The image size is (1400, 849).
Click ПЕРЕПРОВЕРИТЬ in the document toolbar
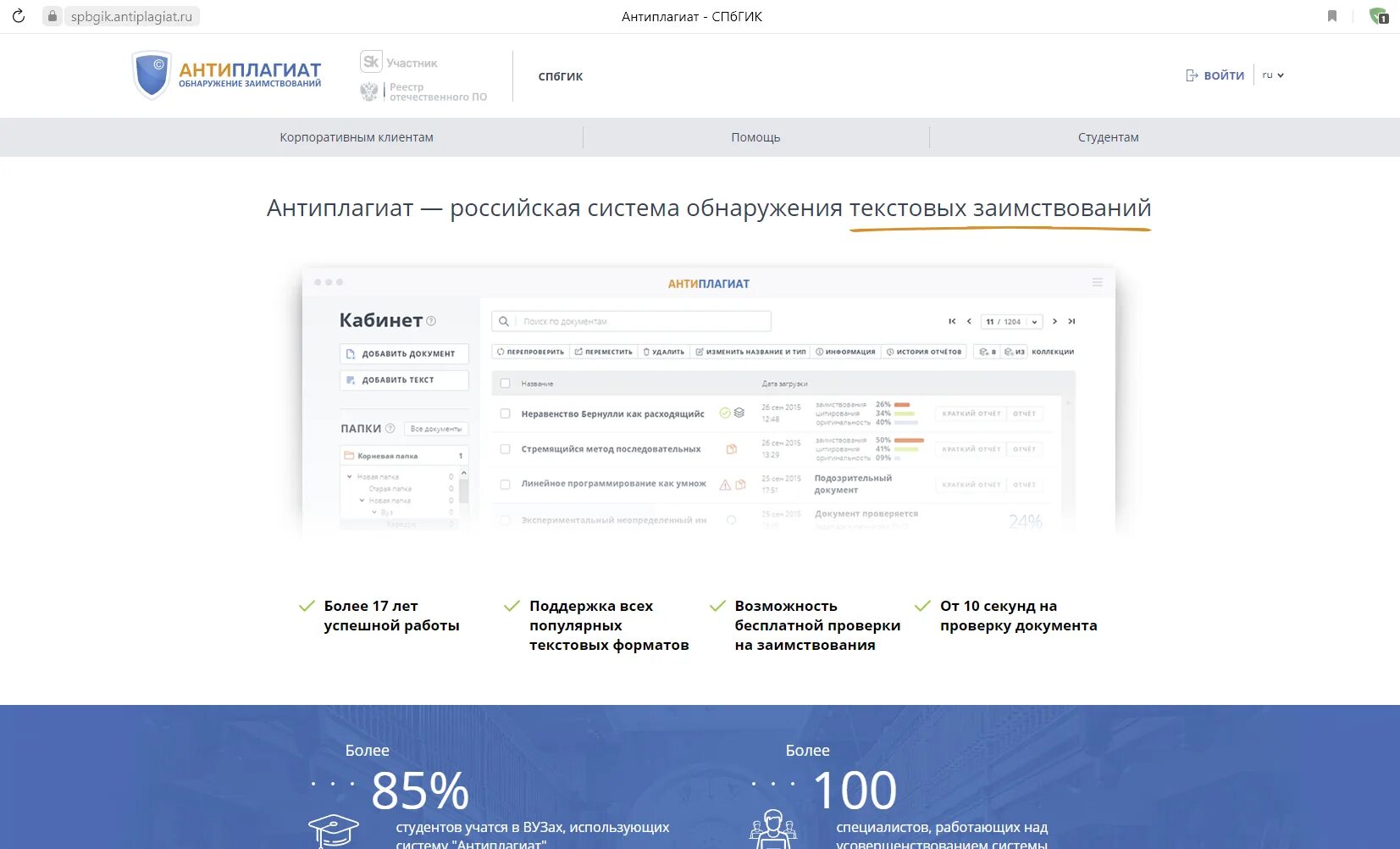(530, 352)
